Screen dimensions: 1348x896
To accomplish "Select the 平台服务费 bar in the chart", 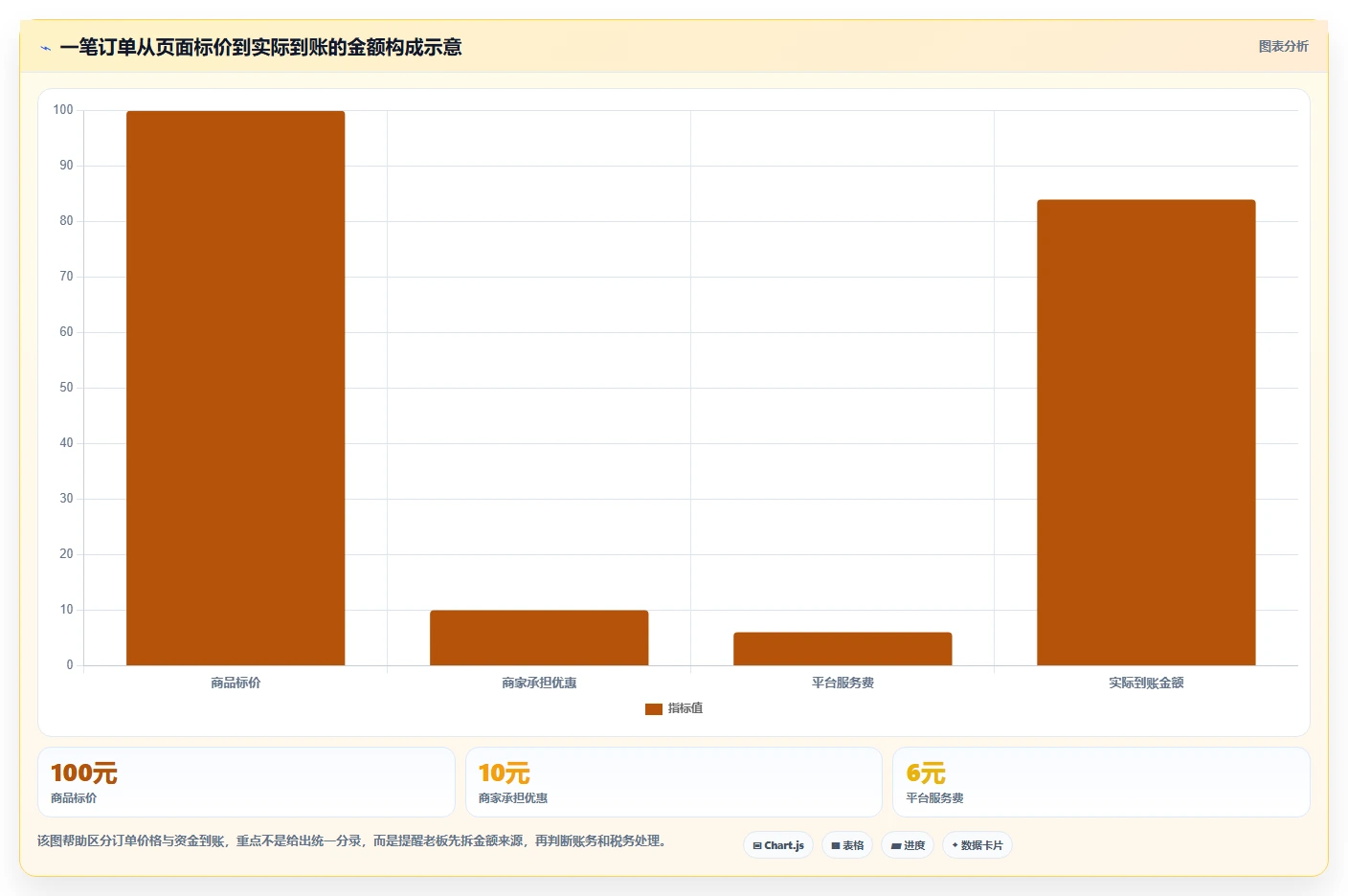I will point(842,649).
